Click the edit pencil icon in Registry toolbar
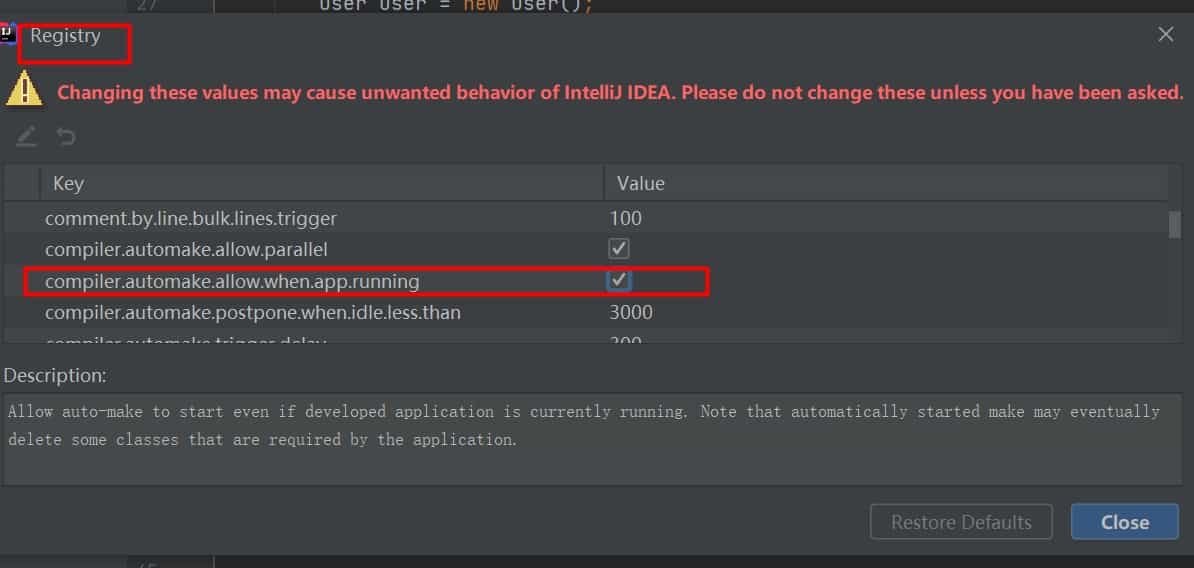The width and height of the screenshot is (1194, 568). (26, 136)
